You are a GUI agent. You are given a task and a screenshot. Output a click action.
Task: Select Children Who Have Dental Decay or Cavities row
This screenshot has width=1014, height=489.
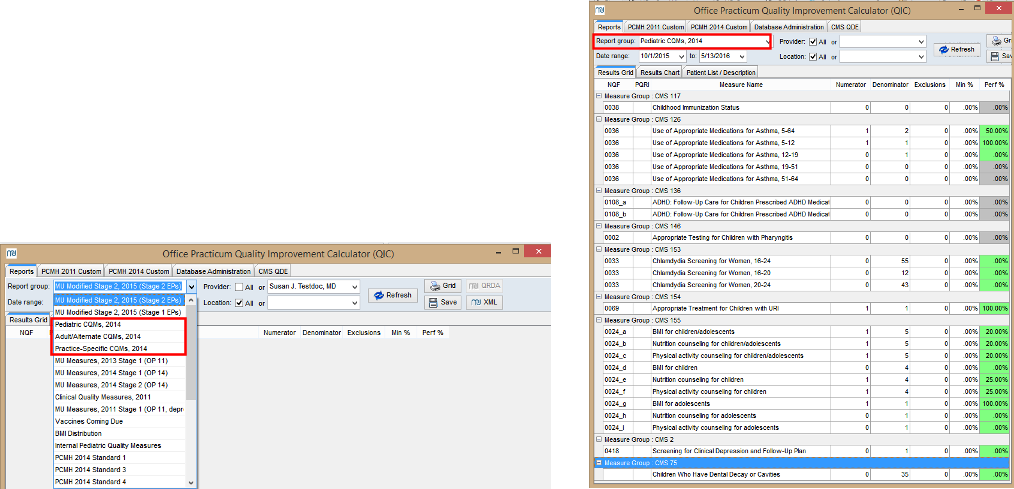804,475
